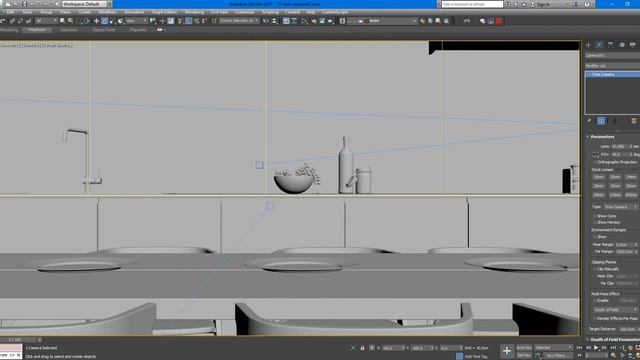Enable the Show Horizon checkbox
Screen dimensions: 640x360
click(595, 222)
